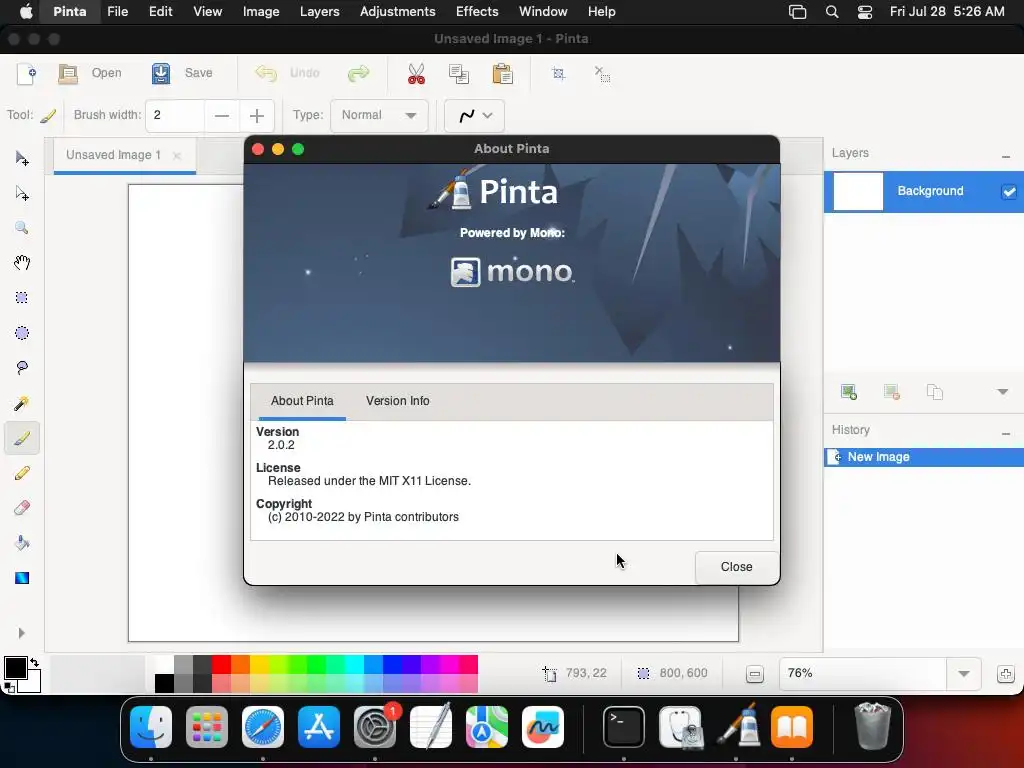This screenshot has height=768, width=1024.
Task: Open Layers panel toolbar overflow arrow
Action: (x=1002, y=392)
